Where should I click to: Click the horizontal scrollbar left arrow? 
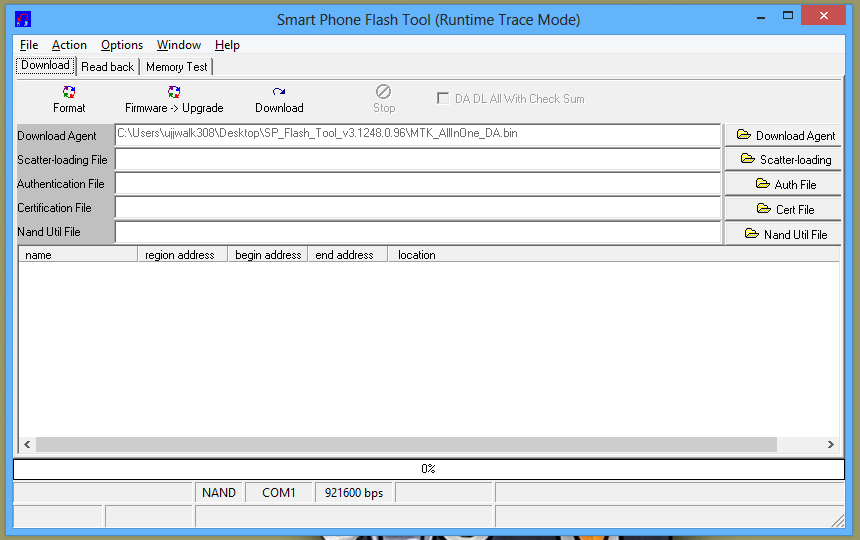pyautogui.click(x=27, y=445)
